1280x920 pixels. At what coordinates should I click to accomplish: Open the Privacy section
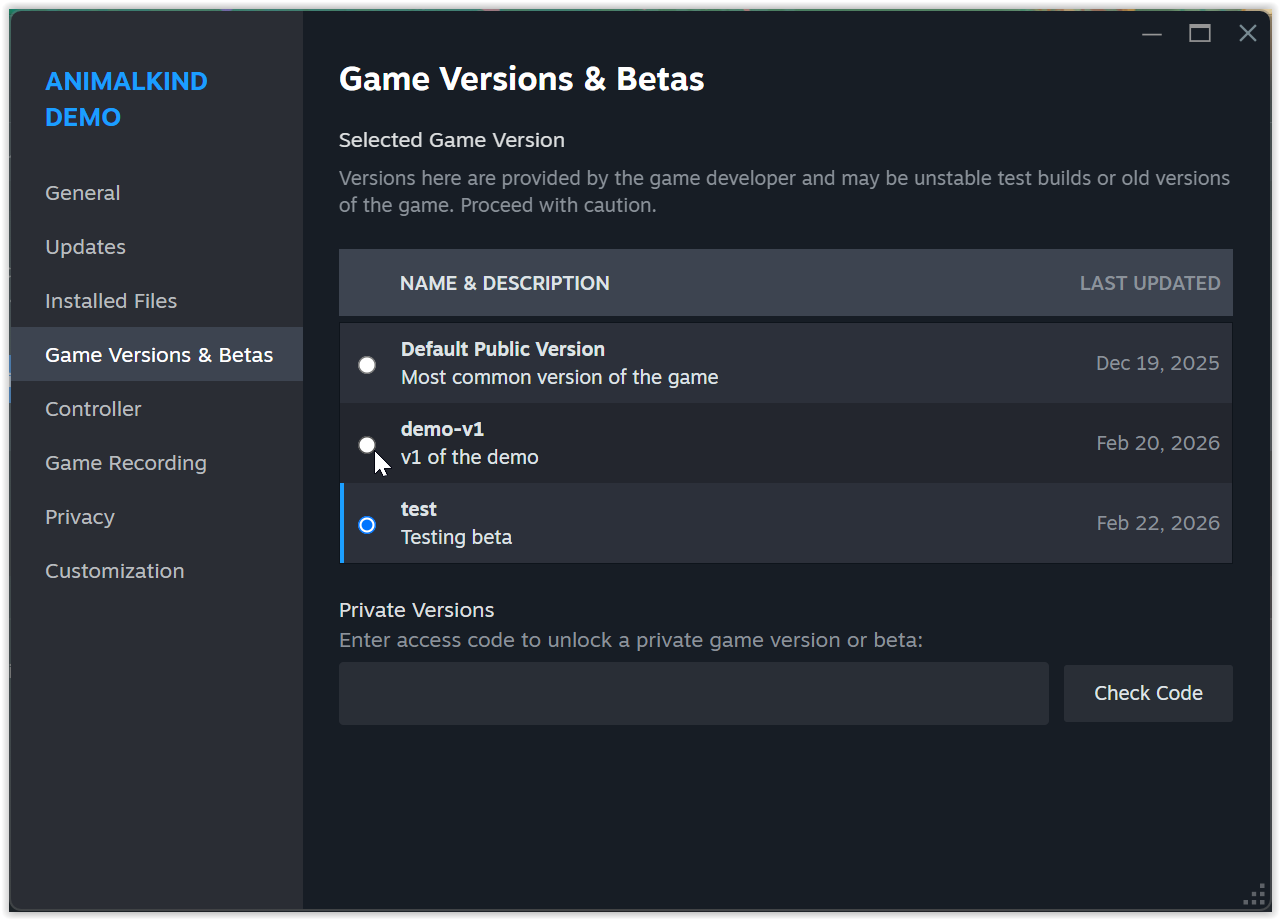(x=156, y=517)
